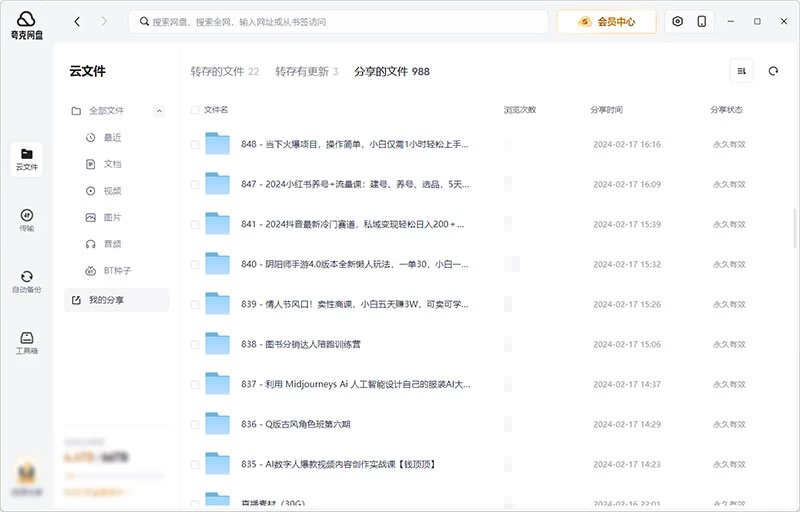The height and width of the screenshot is (512, 800).
Task: Open the 传输 transfer panel icon
Action: pyautogui.click(x=27, y=220)
